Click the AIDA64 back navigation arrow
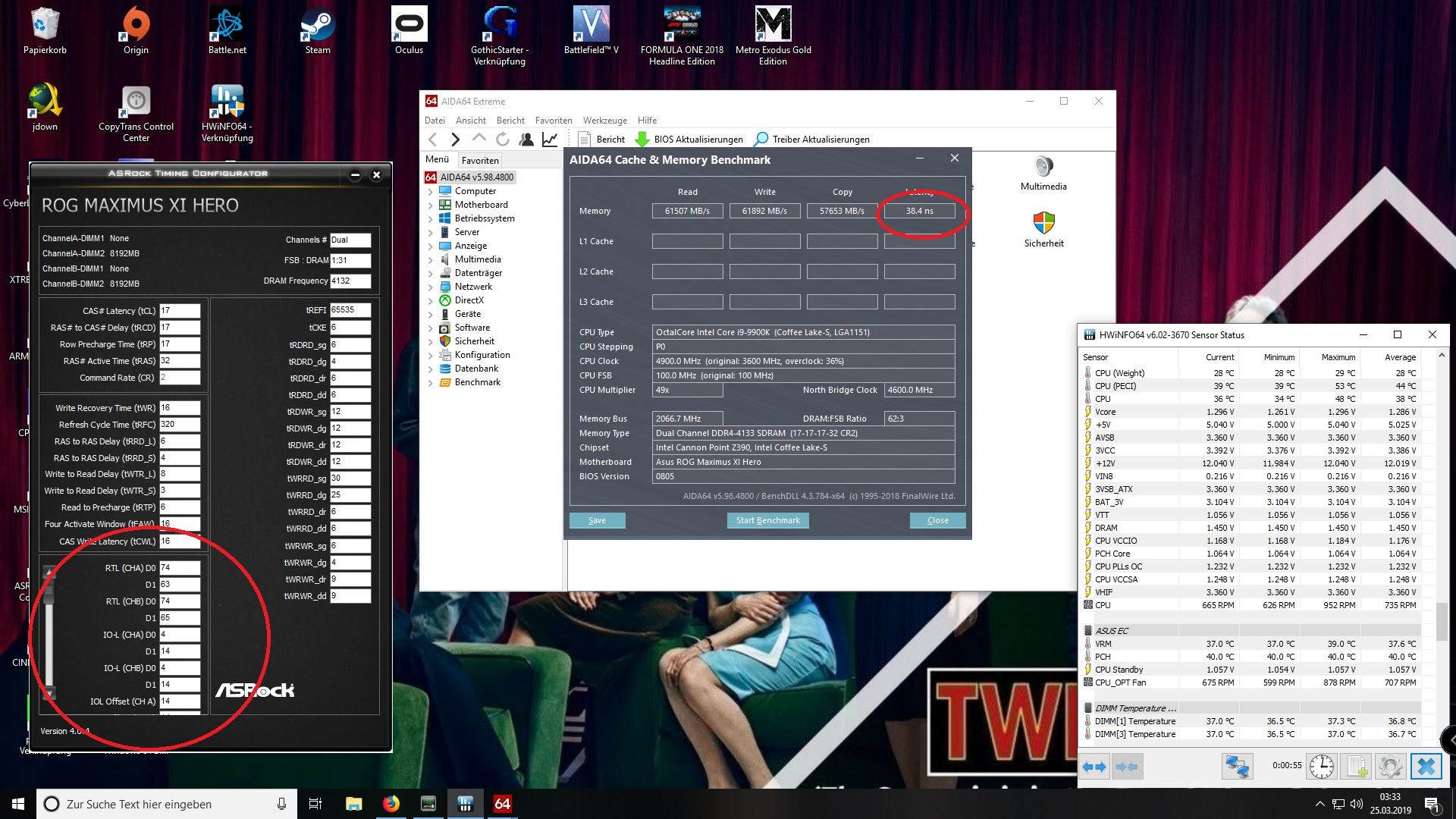The height and width of the screenshot is (819, 1456). click(x=432, y=139)
